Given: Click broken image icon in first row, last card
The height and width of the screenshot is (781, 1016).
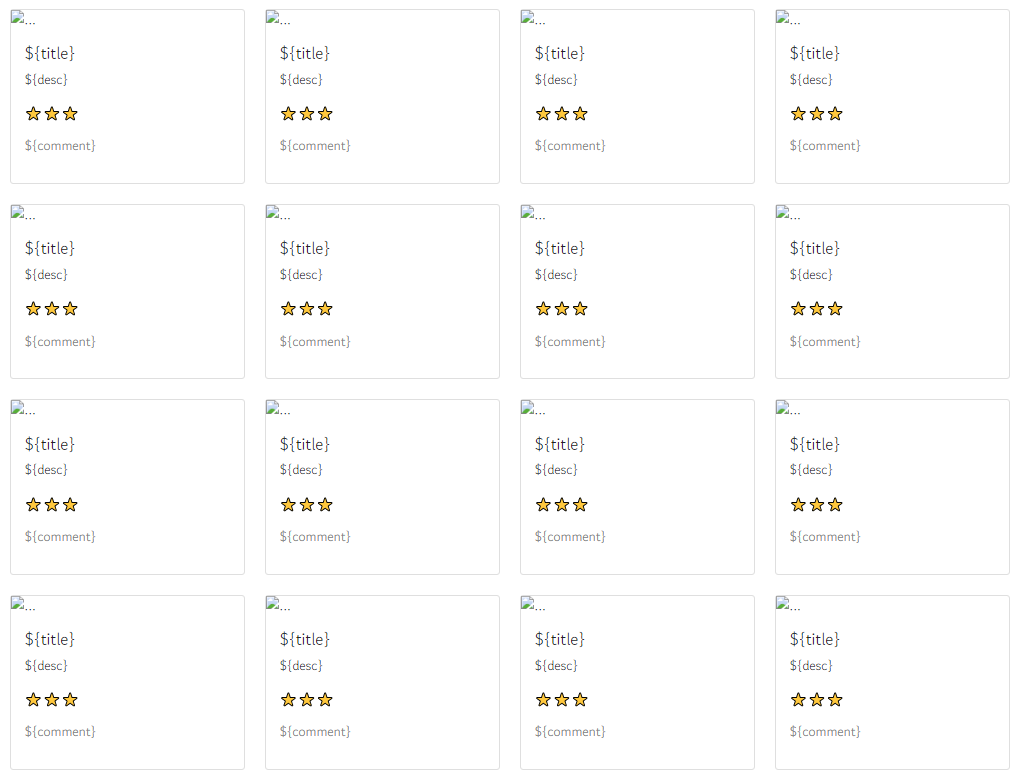Looking at the screenshot, I should tap(783, 17).
